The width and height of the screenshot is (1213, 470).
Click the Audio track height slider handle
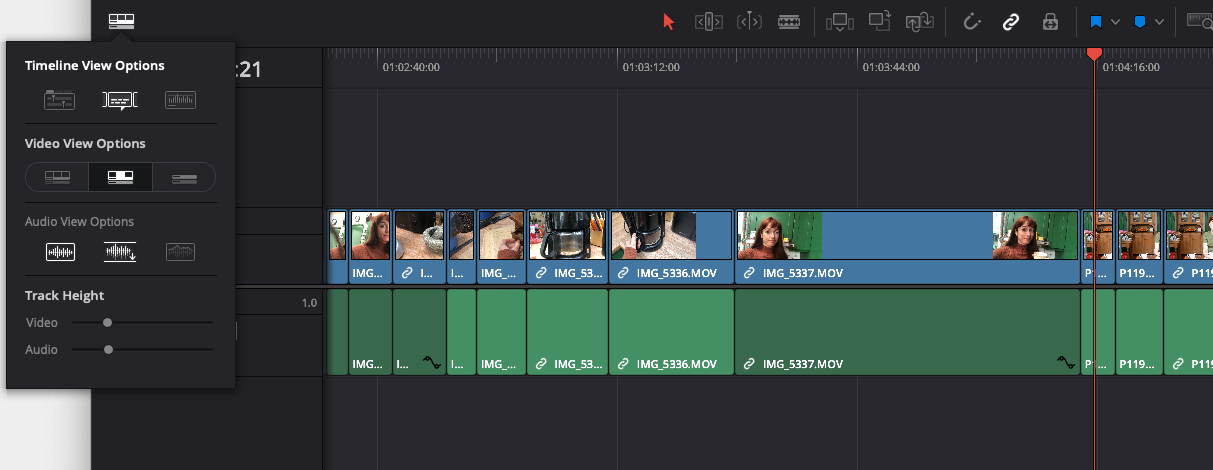[x=108, y=349]
